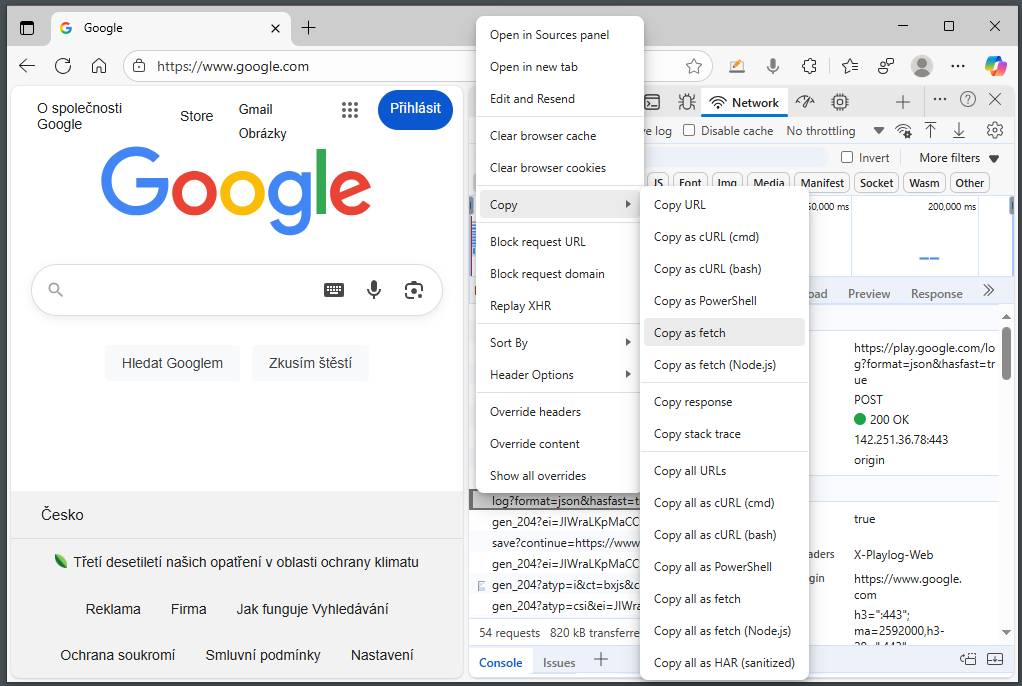Import HAR file upload arrow
Screen dimensions: 1022x686
pyautogui.click(x=931, y=130)
